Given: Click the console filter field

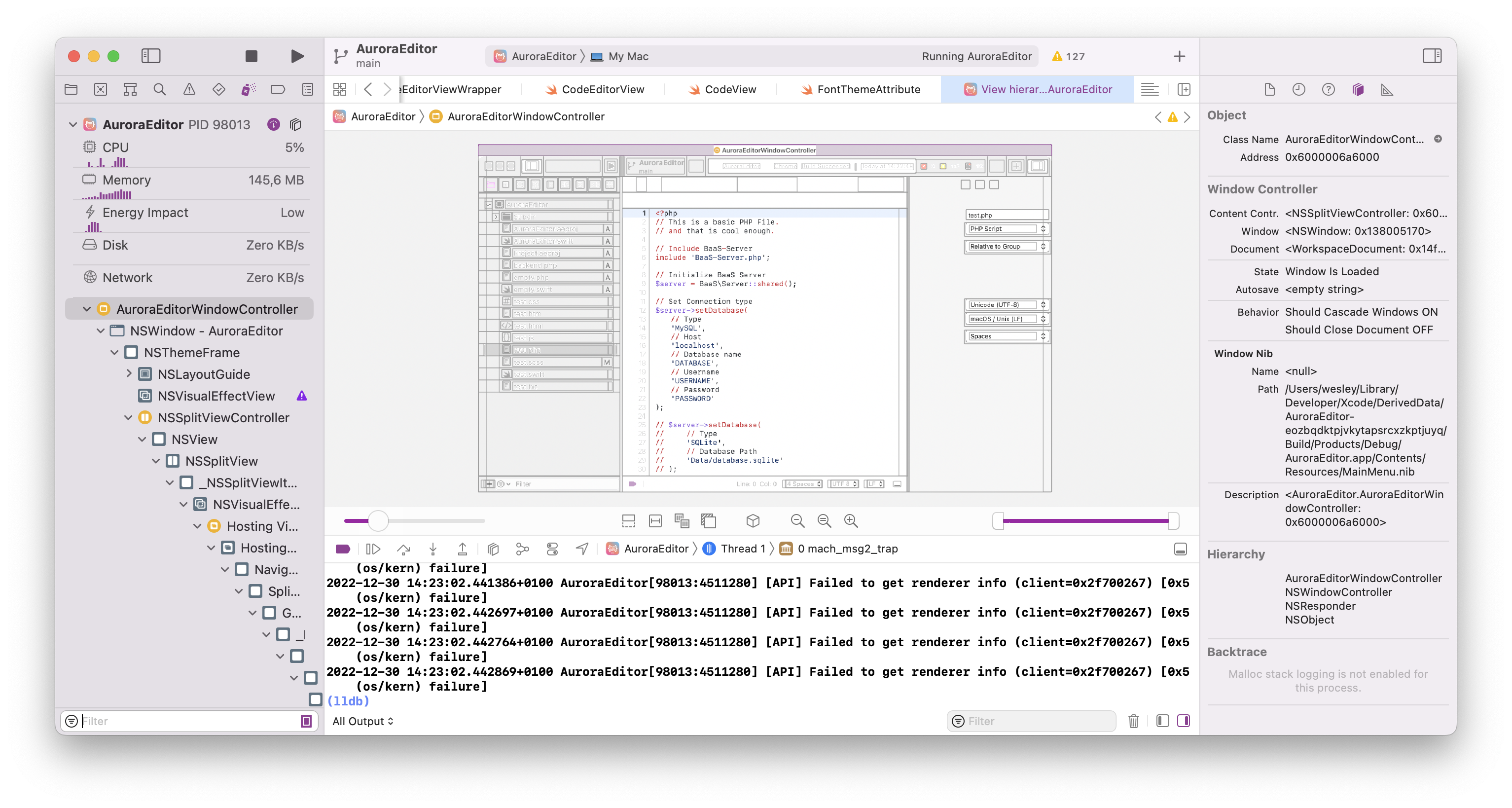Looking at the screenshot, I should click(x=1031, y=721).
